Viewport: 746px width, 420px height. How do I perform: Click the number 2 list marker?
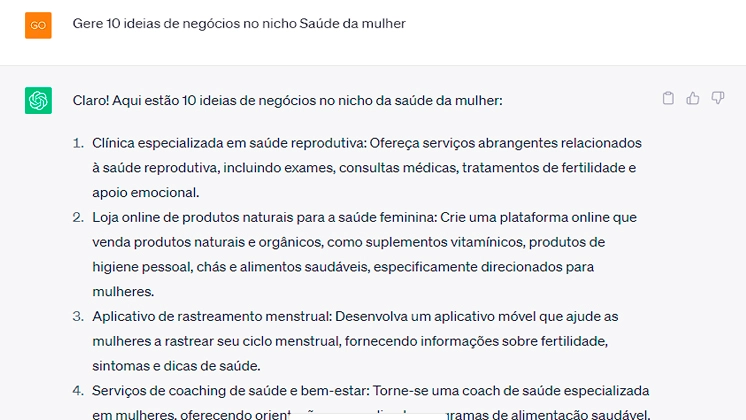click(78, 217)
